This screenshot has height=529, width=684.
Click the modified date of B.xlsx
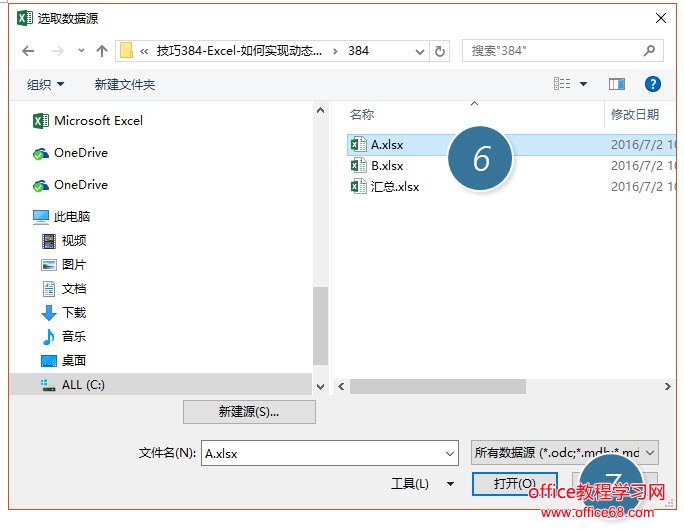click(x=643, y=166)
